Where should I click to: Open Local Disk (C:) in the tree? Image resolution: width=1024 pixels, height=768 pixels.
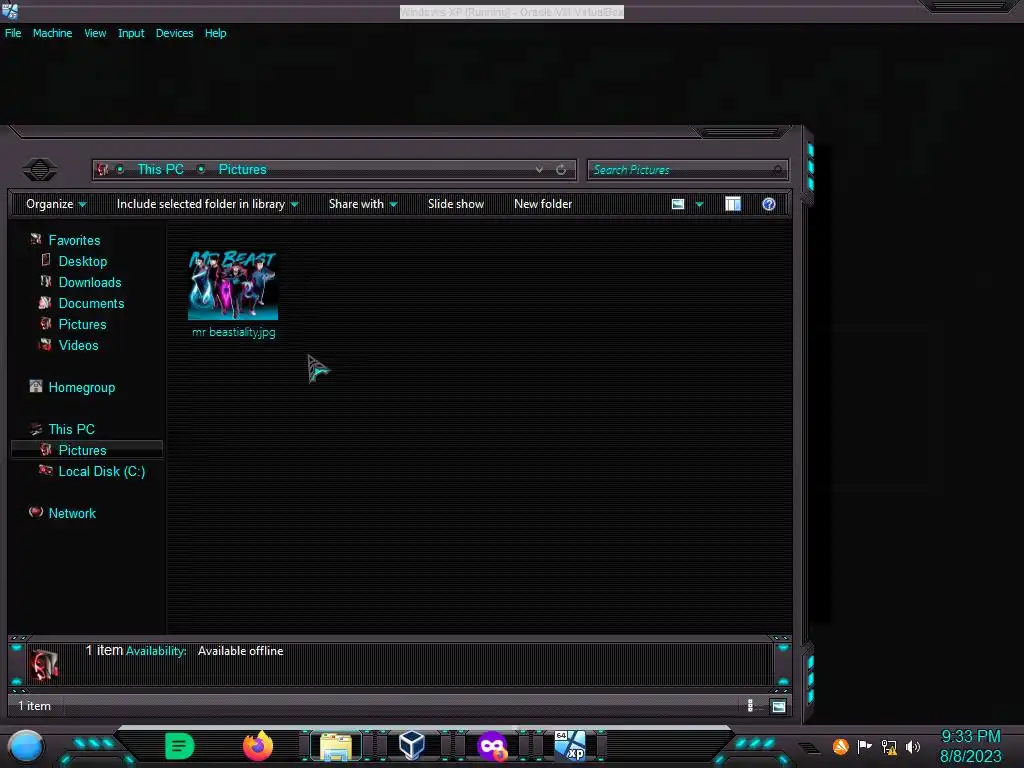(102, 471)
